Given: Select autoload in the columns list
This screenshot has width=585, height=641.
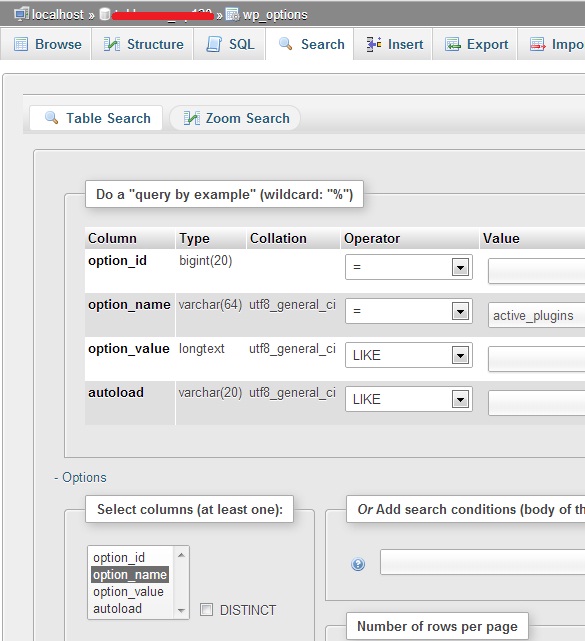Looking at the screenshot, I should [130, 608].
